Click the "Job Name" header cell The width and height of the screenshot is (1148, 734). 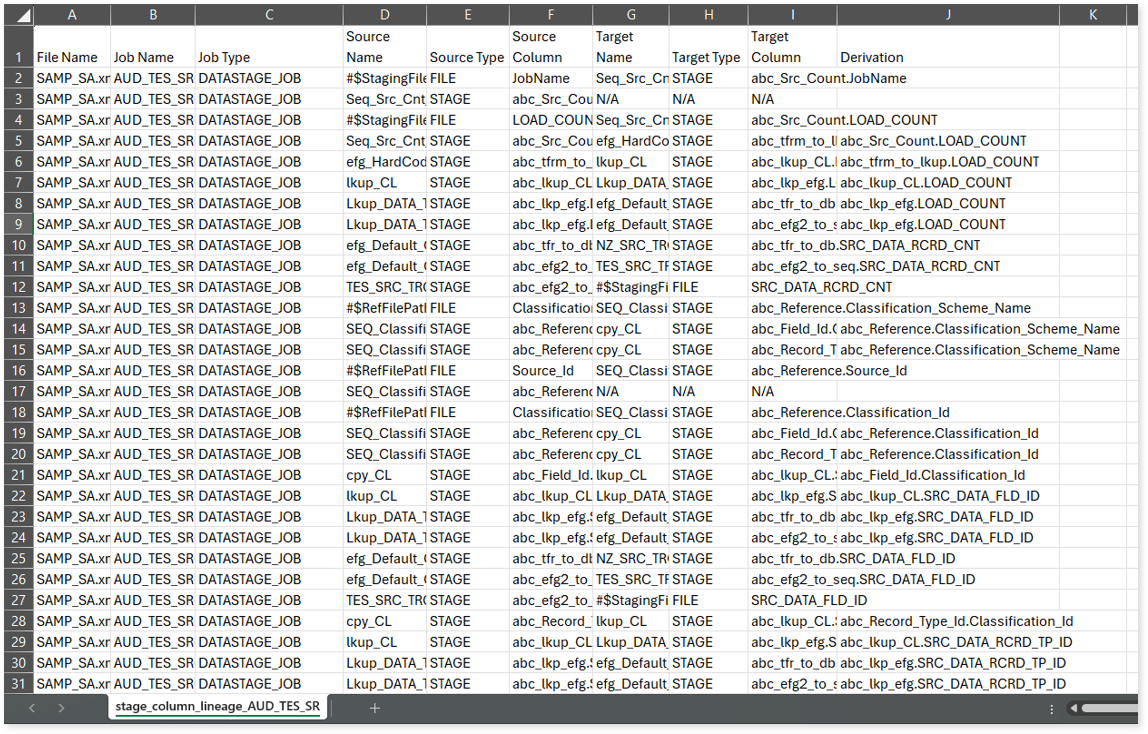[x=153, y=47]
